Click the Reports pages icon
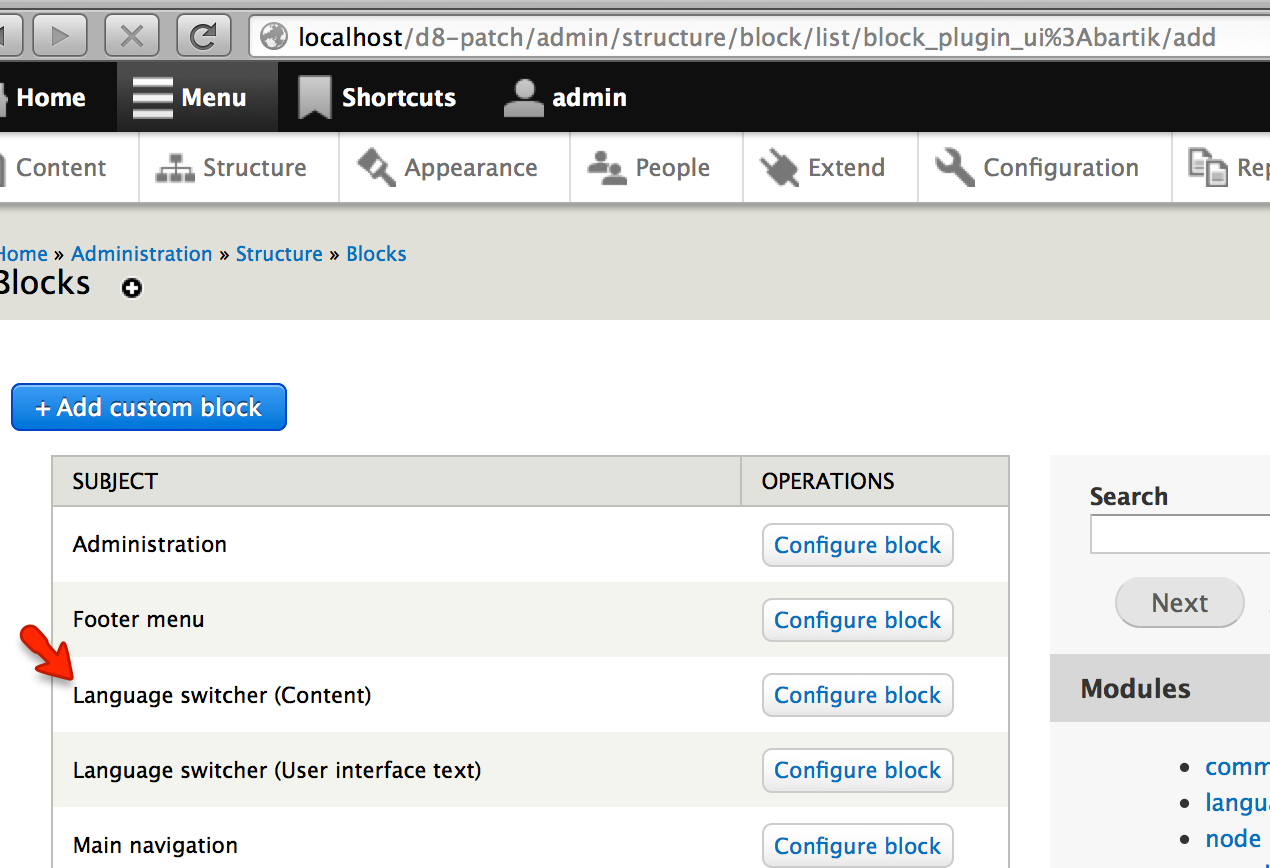Screen dimensions: 1270x868 1210,167
